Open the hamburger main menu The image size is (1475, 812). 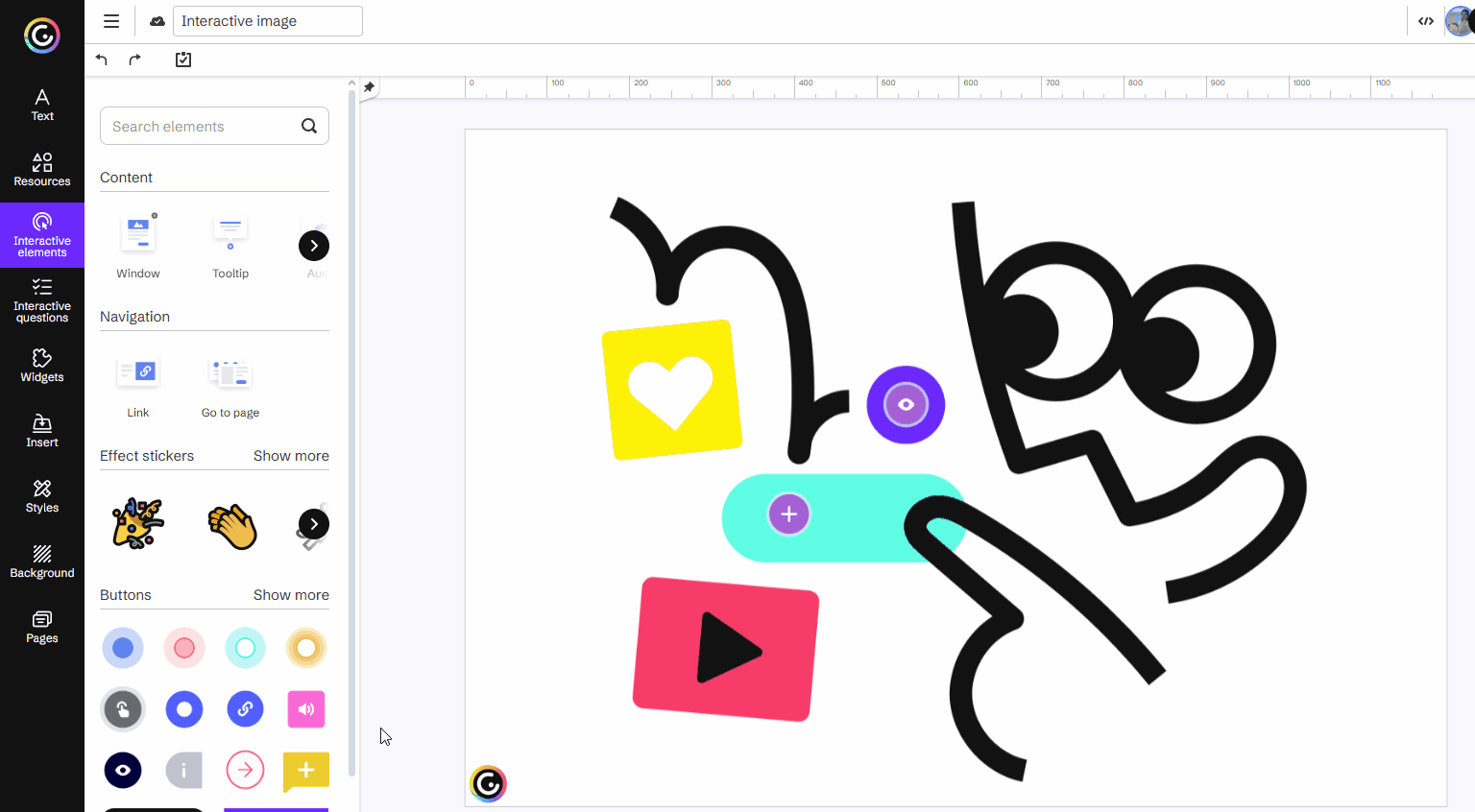[111, 21]
